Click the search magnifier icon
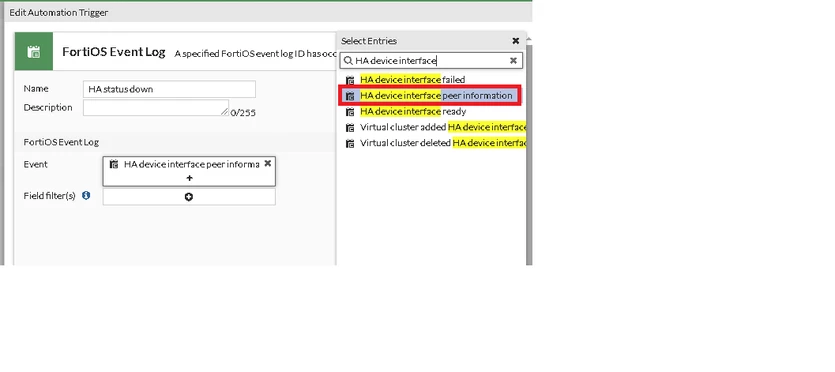 coord(348,61)
